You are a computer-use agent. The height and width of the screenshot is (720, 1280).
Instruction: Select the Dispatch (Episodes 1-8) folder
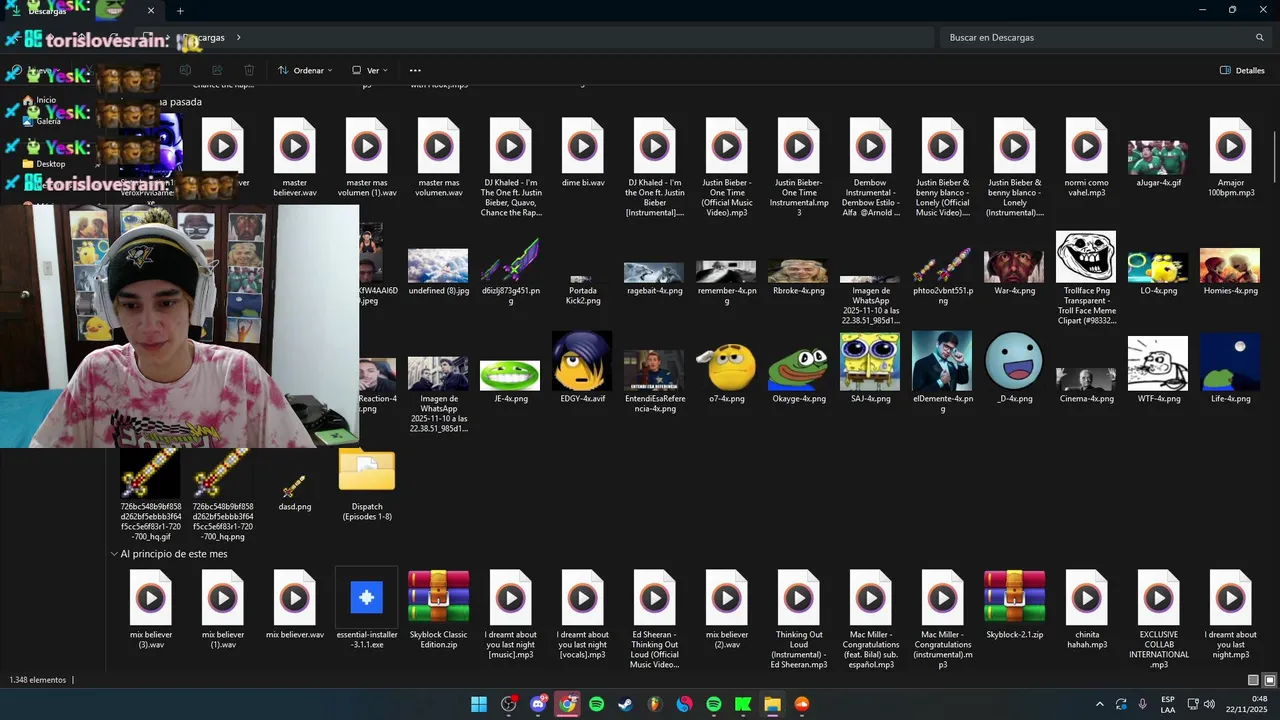tap(367, 485)
